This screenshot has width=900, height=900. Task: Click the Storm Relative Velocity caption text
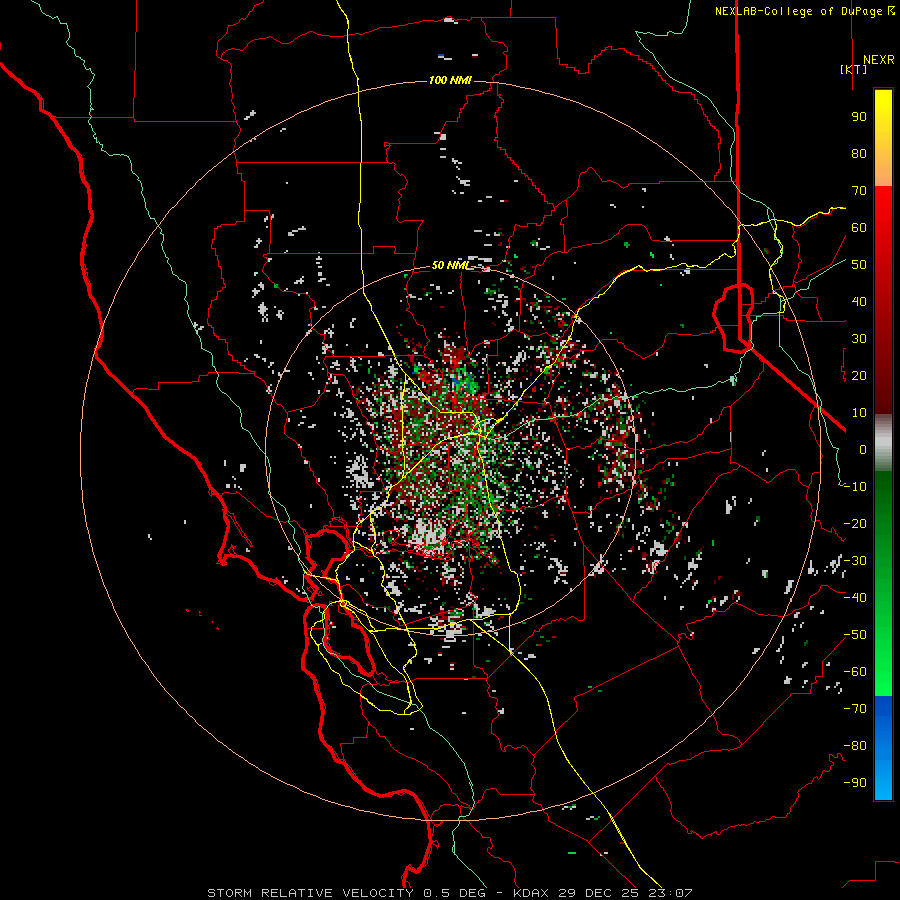(450, 893)
